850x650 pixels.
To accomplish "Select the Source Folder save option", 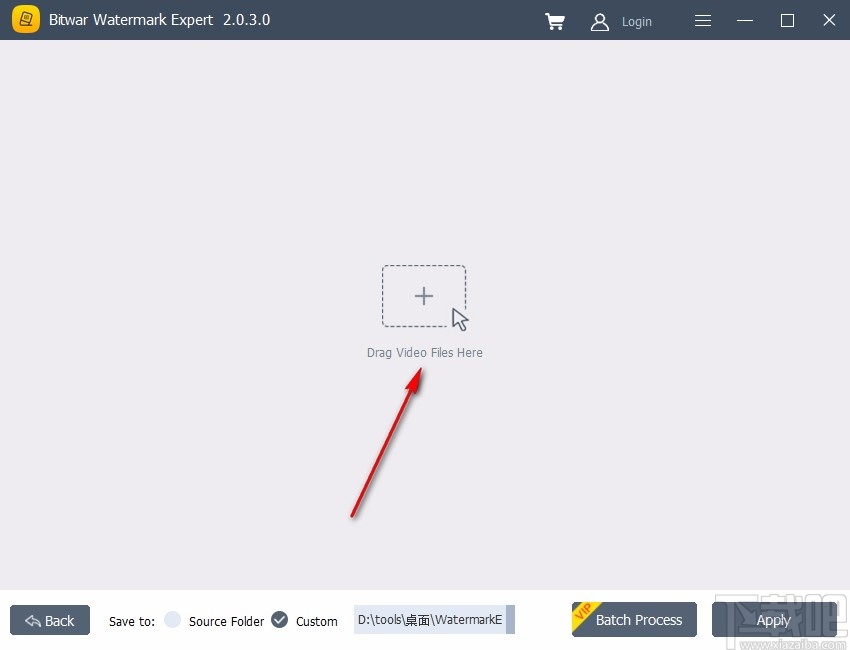I will click(x=170, y=621).
